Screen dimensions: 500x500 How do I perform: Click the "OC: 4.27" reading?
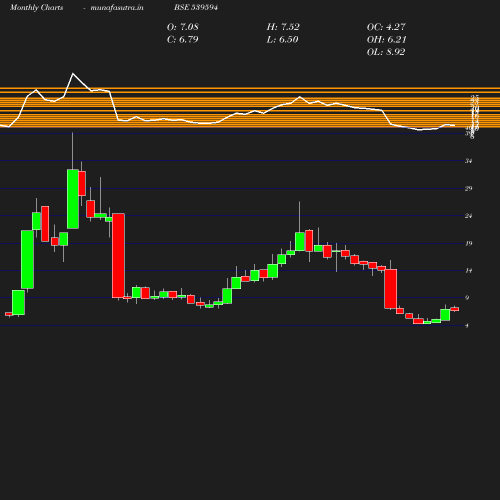click(x=386, y=27)
